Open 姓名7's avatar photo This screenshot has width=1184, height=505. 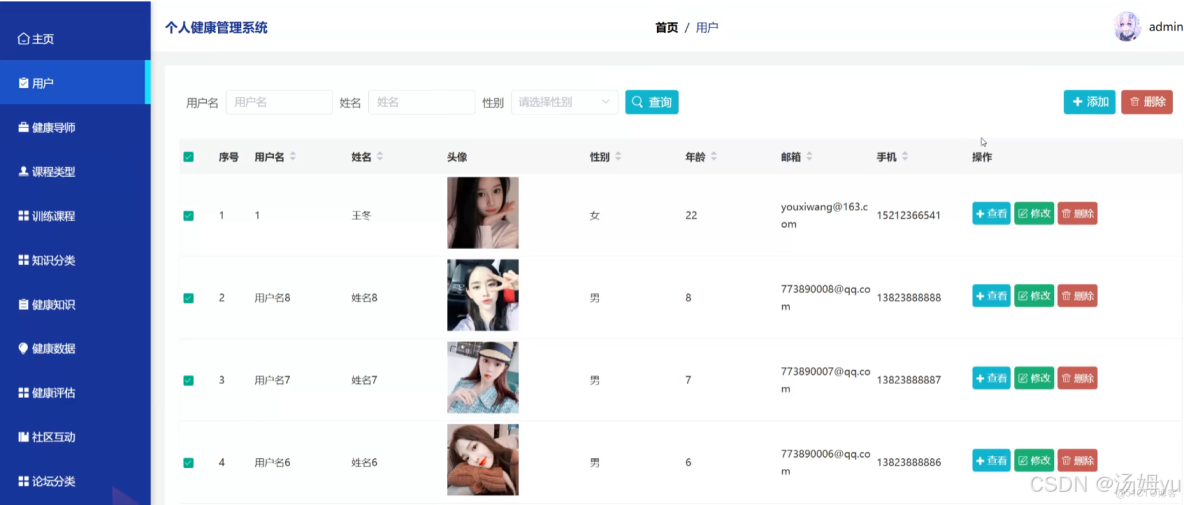point(483,377)
